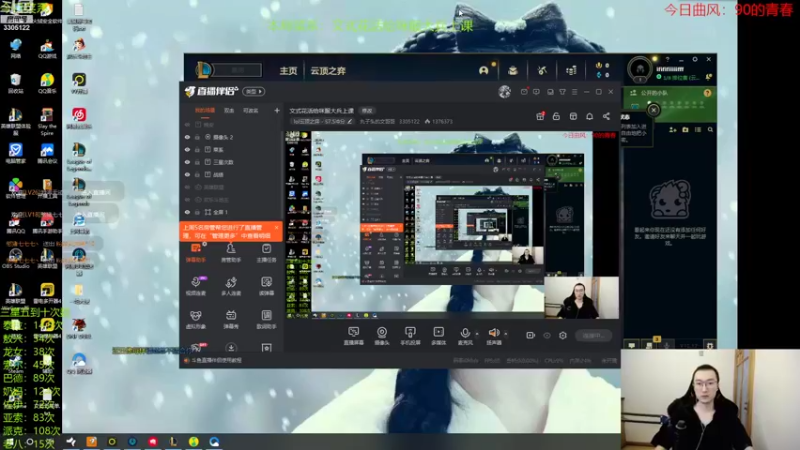Open Slay the Spire desktop shortcut
800x450 pixels.
coord(47,122)
